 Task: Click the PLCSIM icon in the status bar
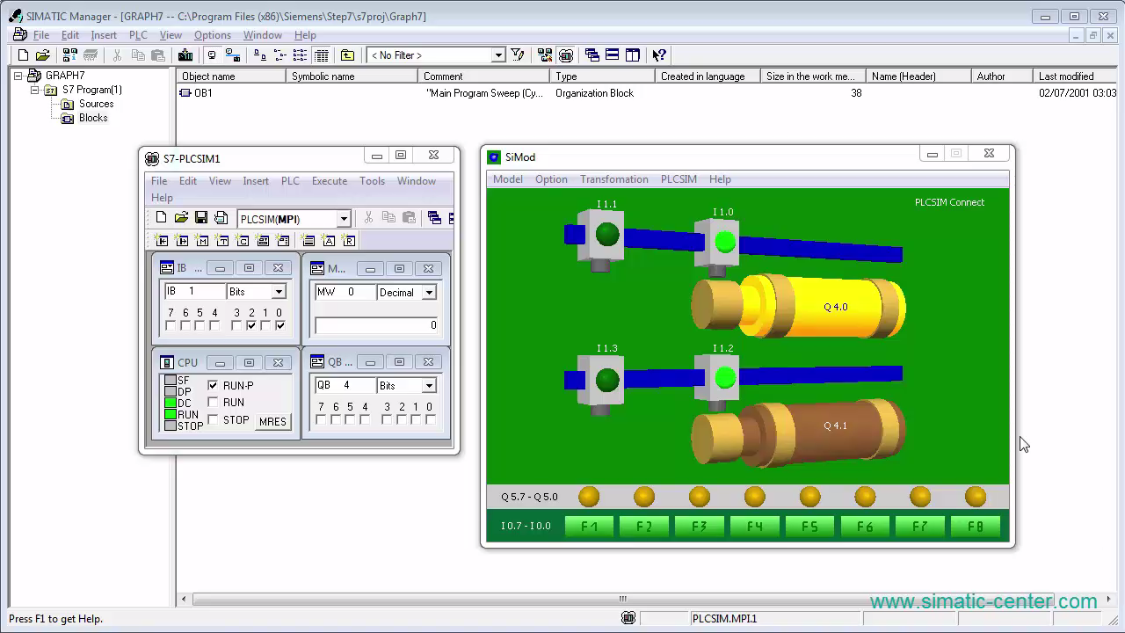pos(629,618)
